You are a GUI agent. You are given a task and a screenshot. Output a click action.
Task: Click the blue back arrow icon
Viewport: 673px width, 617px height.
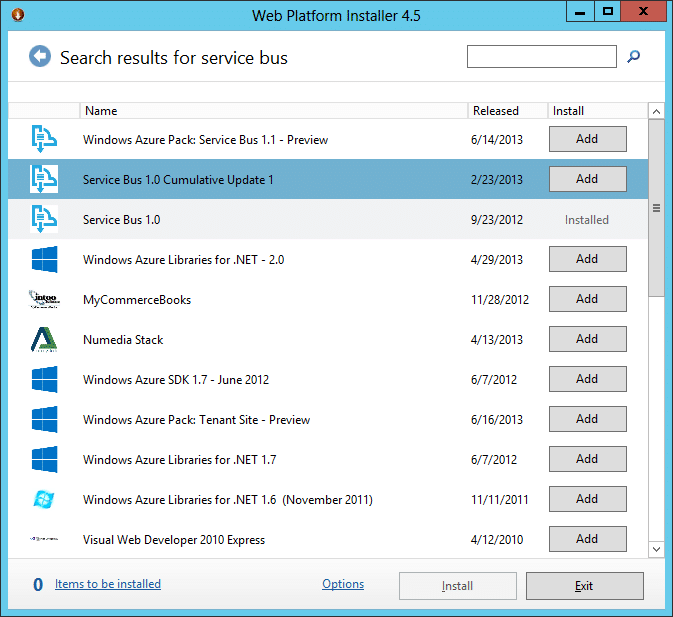[40, 57]
